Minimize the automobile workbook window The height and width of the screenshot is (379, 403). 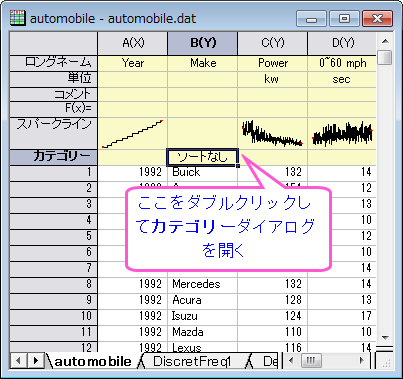pyautogui.click(x=311, y=19)
